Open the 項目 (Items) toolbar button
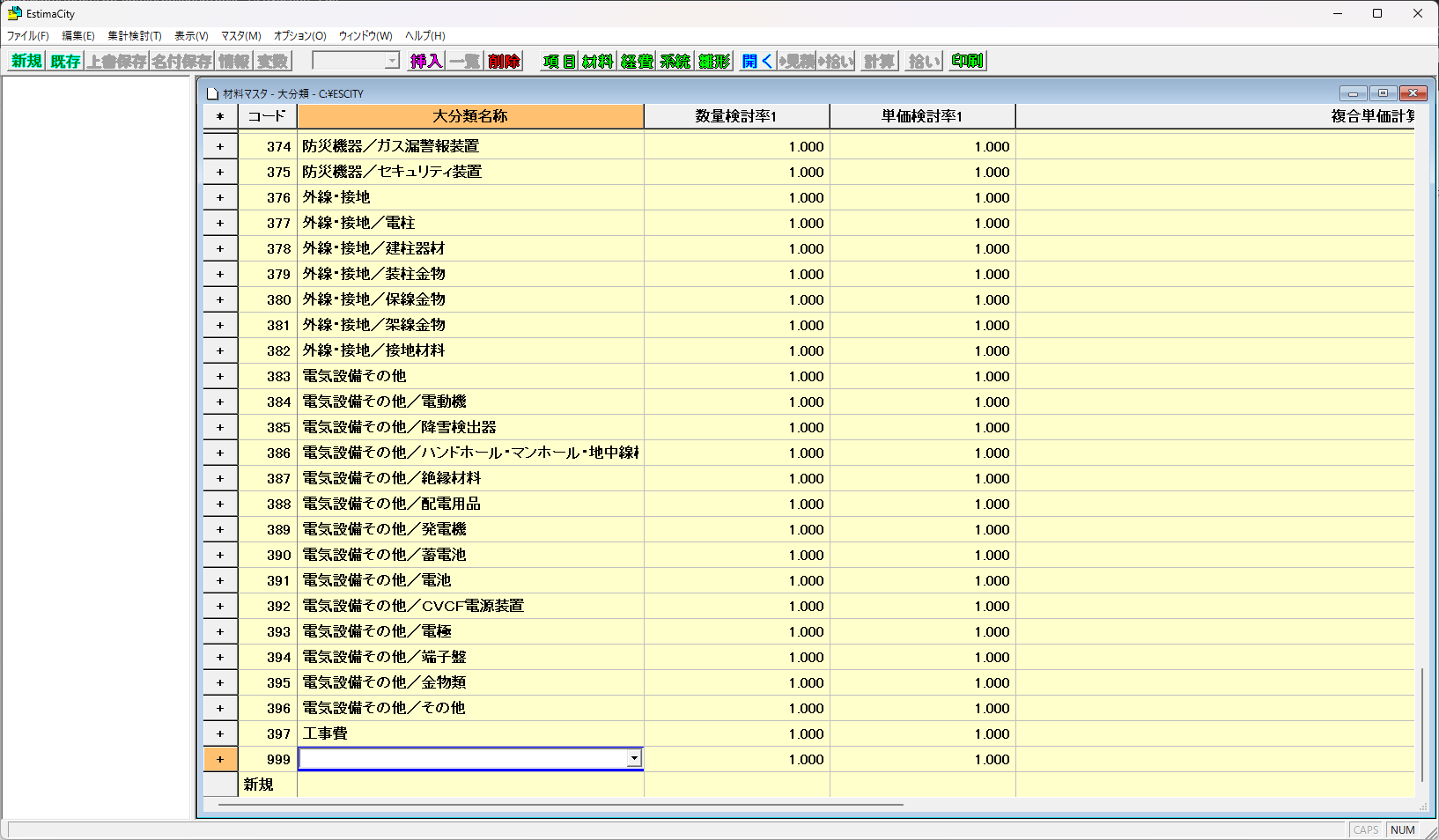The width and height of the screenshot is (1439, 840). pos(559,61)
